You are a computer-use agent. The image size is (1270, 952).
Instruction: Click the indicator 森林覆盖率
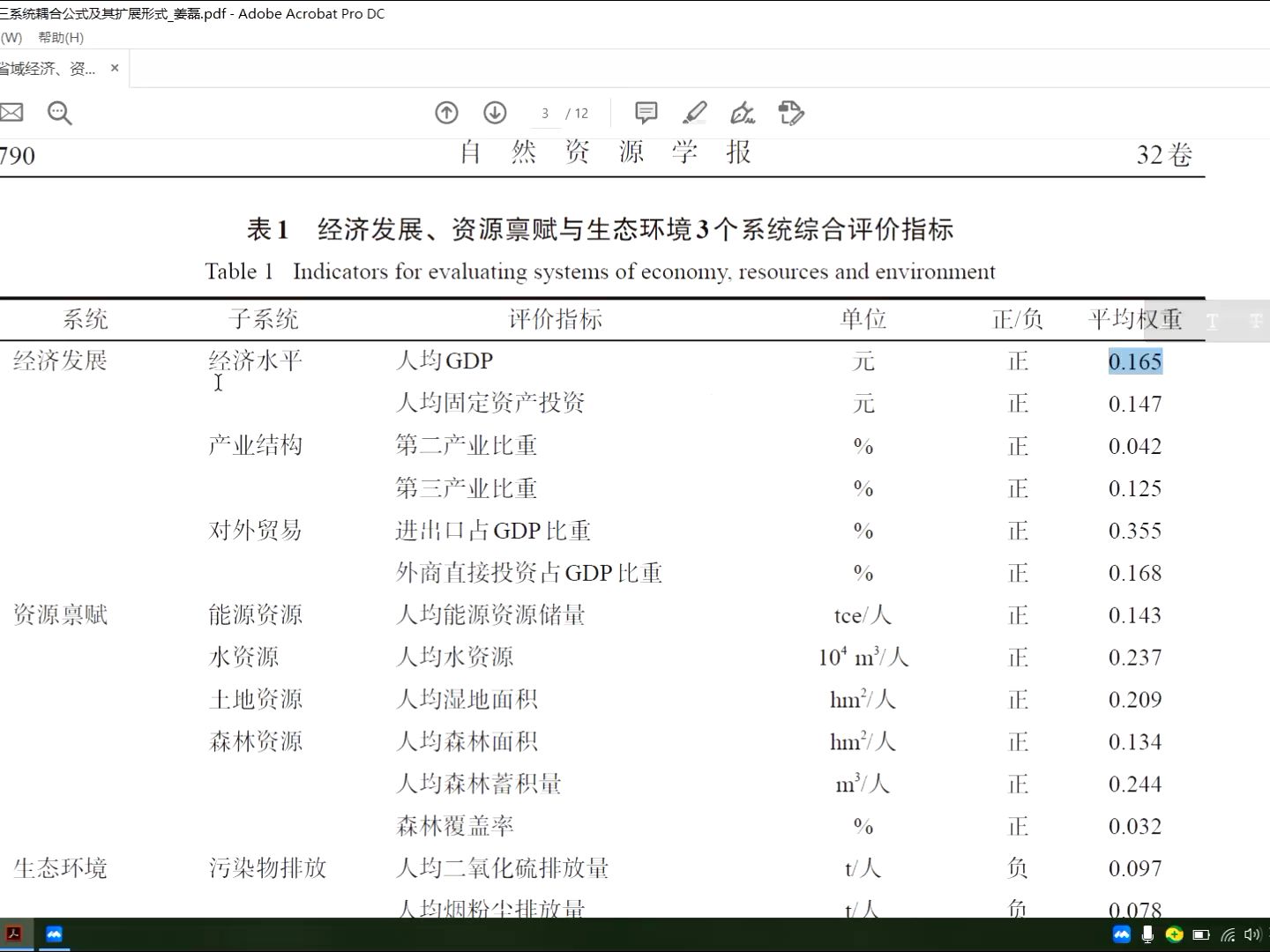455,826
